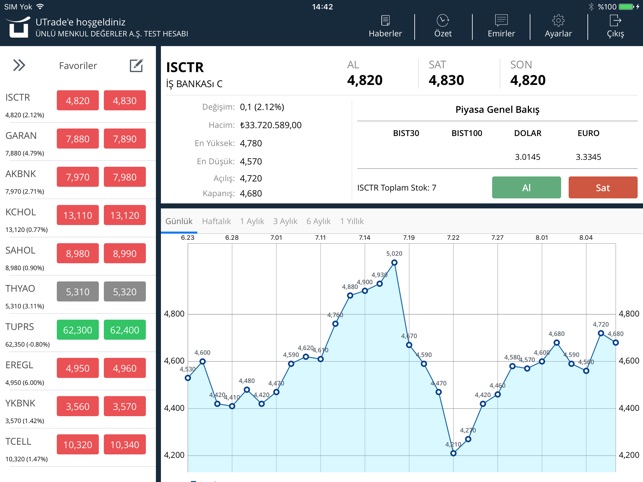This screenshot has height=482, width=643.
Task: Click the Piyasa Genel Bakış heading
Action: tap(497, 110)
